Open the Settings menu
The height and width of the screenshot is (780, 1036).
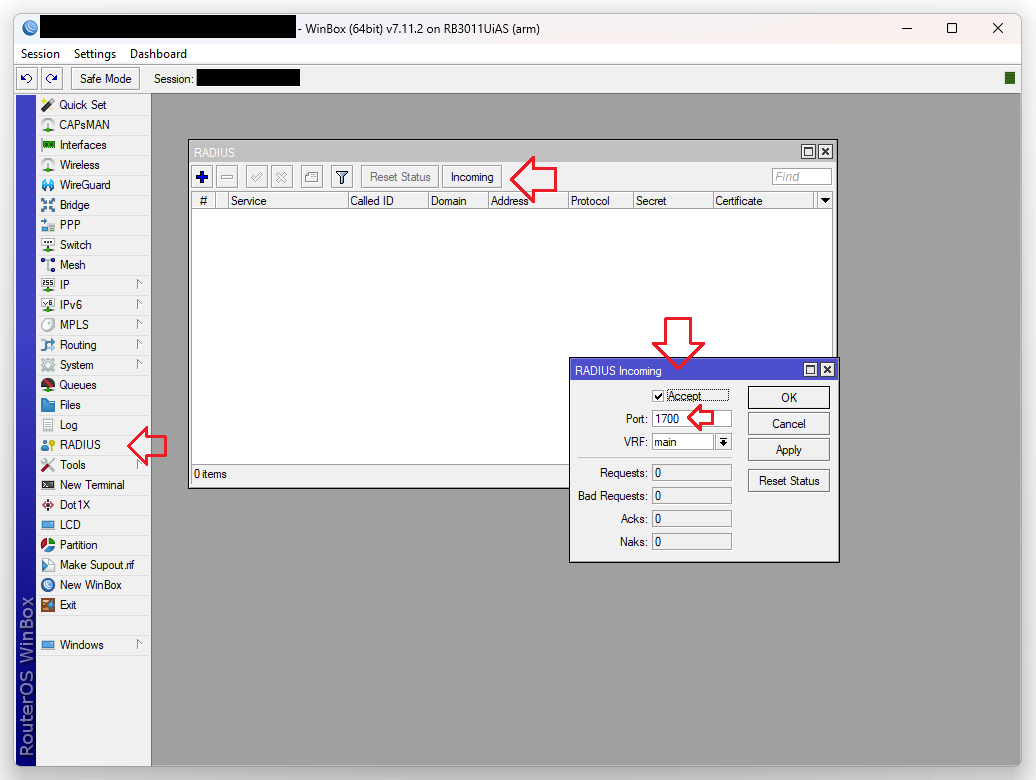click(95, 54)
